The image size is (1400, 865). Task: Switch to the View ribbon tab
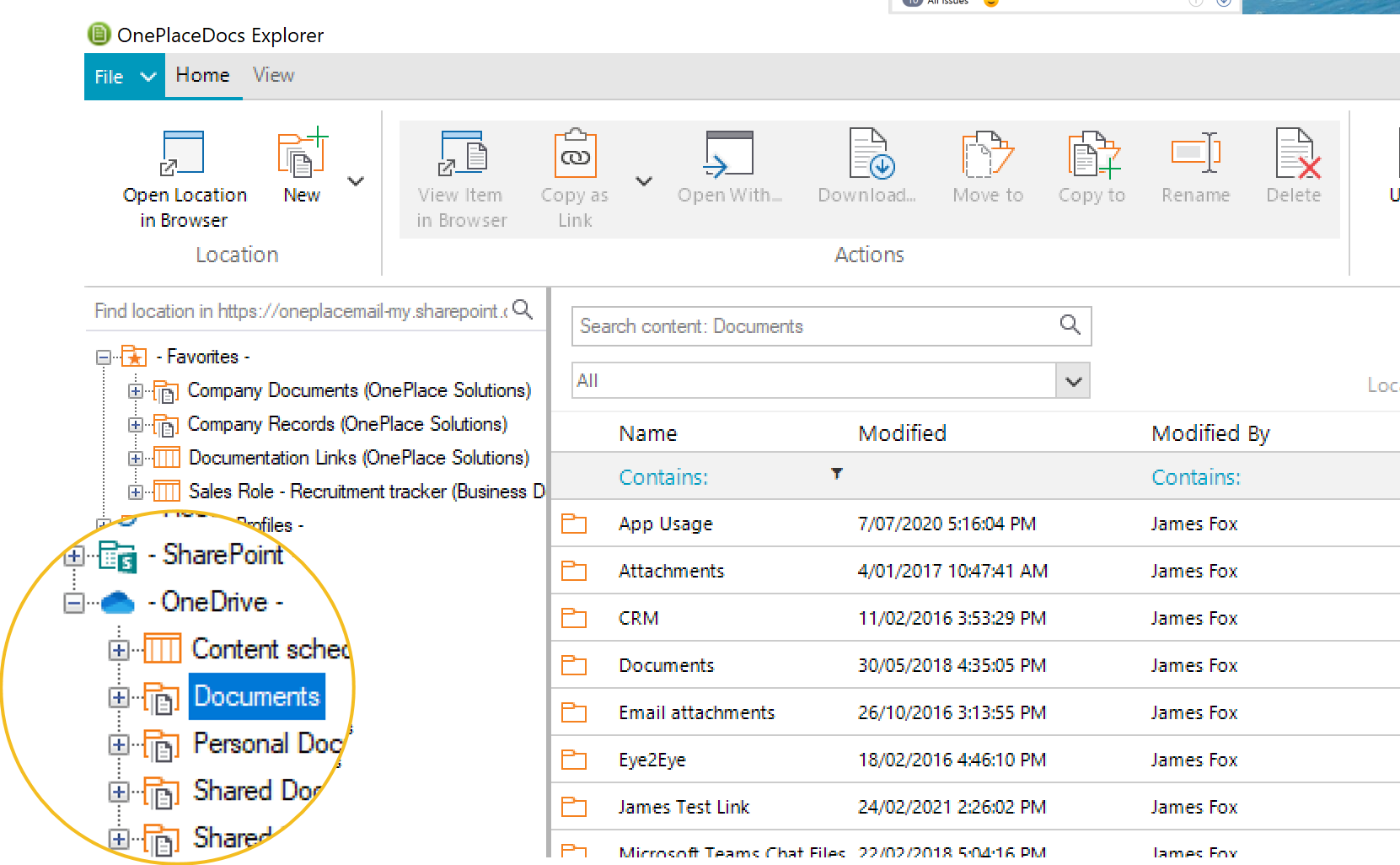click(274, 75)
